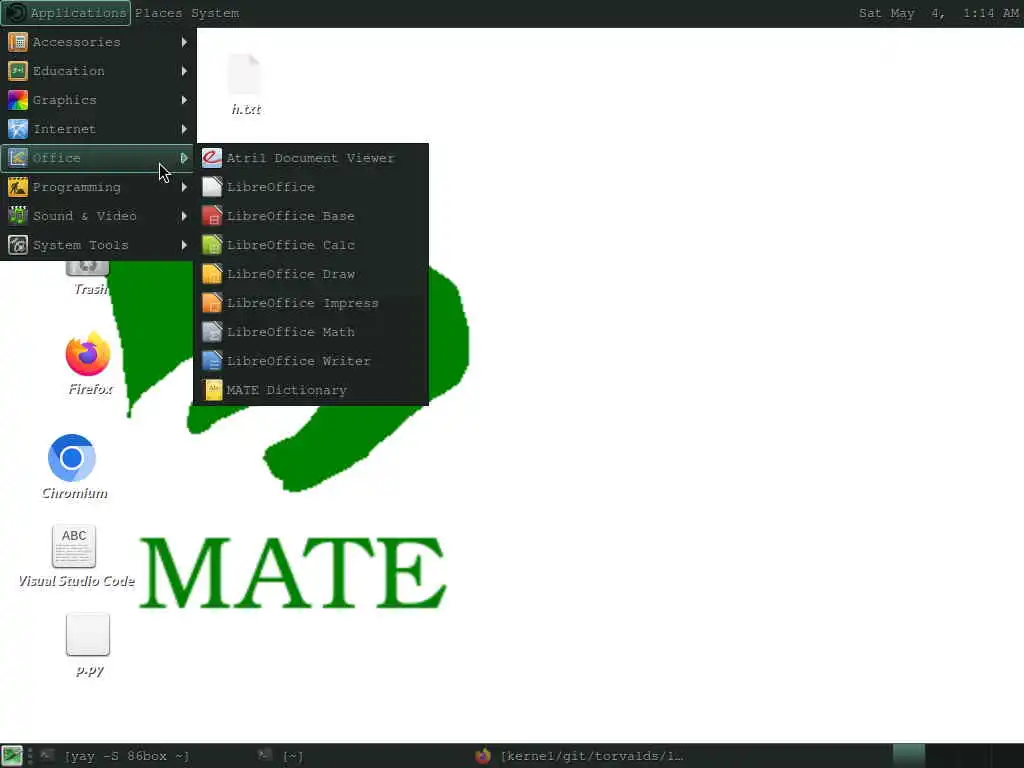Select the Trash icon on desktop
This screenshot has width=1024, height=768.
(88, 268)
